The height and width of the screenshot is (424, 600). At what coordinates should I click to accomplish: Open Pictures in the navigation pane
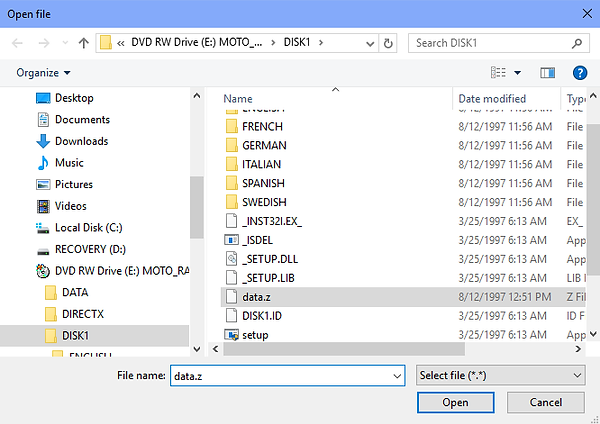(x=74, y=184)
